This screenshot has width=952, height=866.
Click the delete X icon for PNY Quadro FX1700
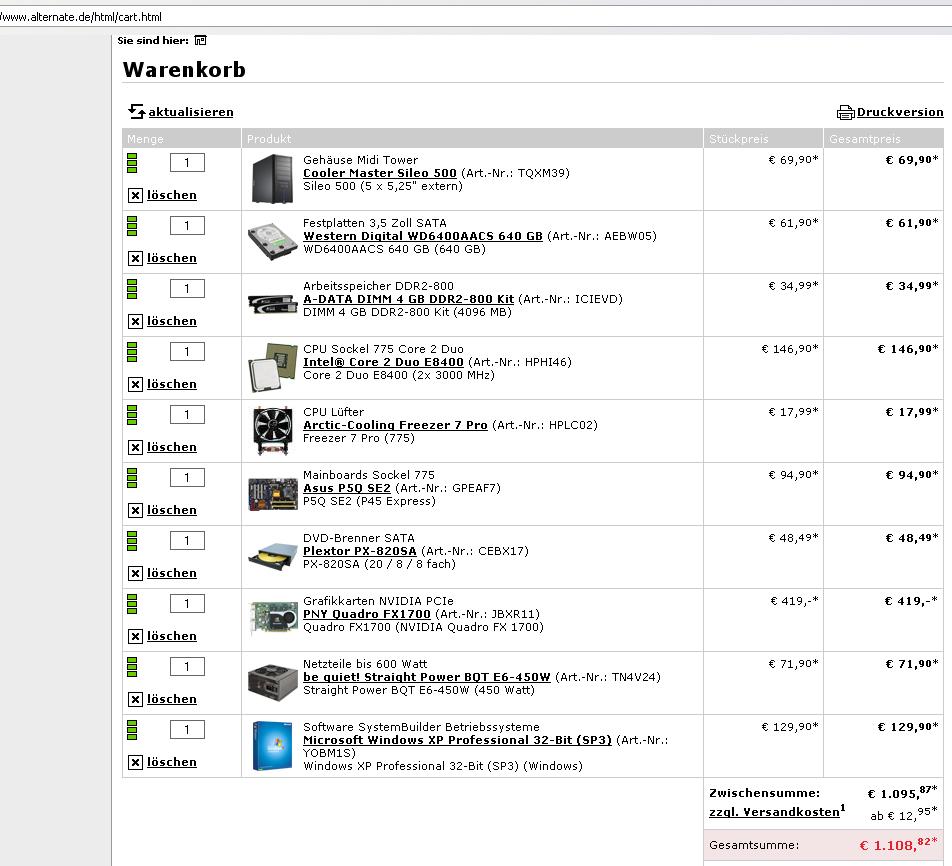click(135, 636)
